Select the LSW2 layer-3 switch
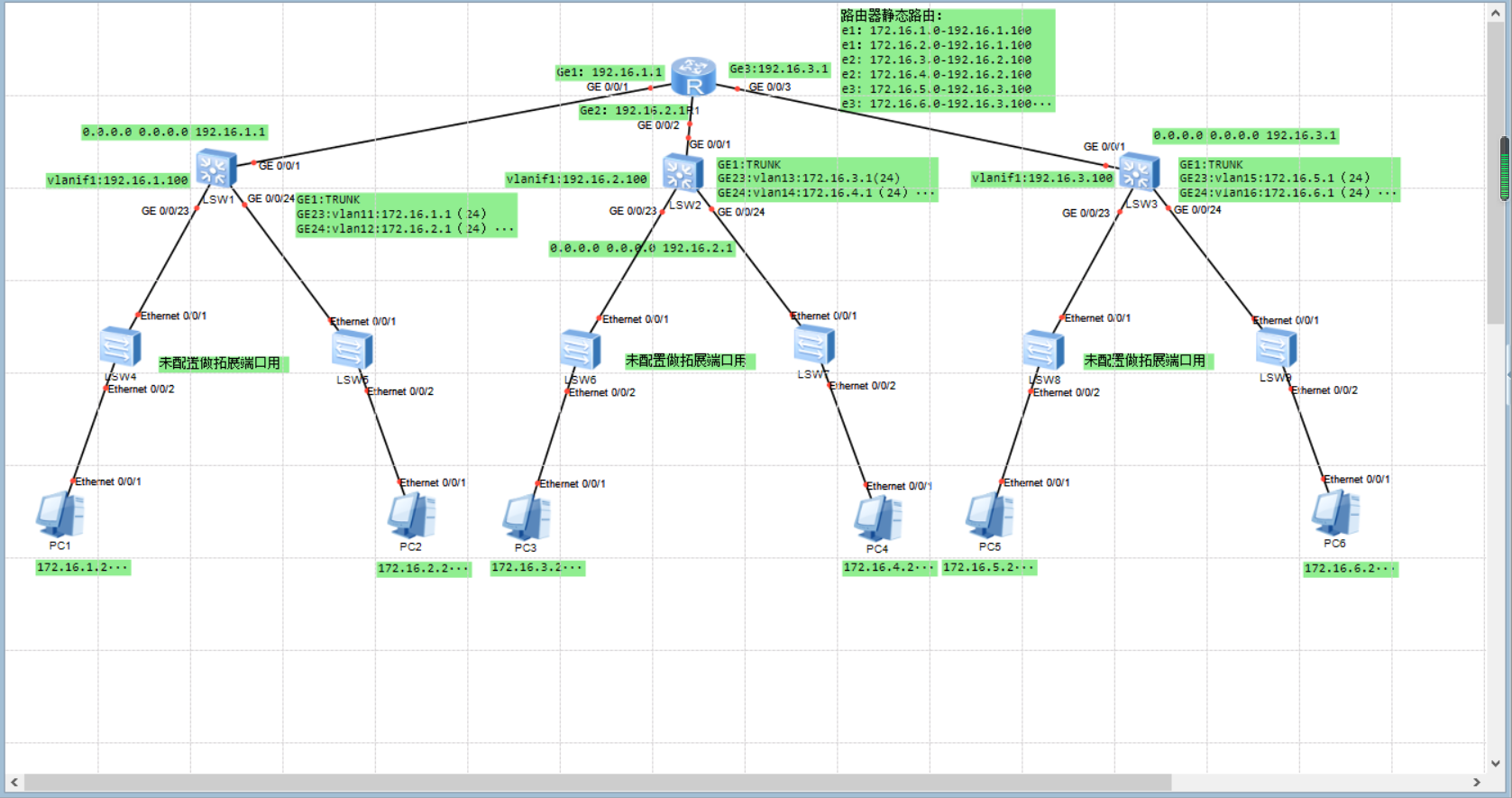This screenshot has height=798, width=1512. click(x=683, y=173)
